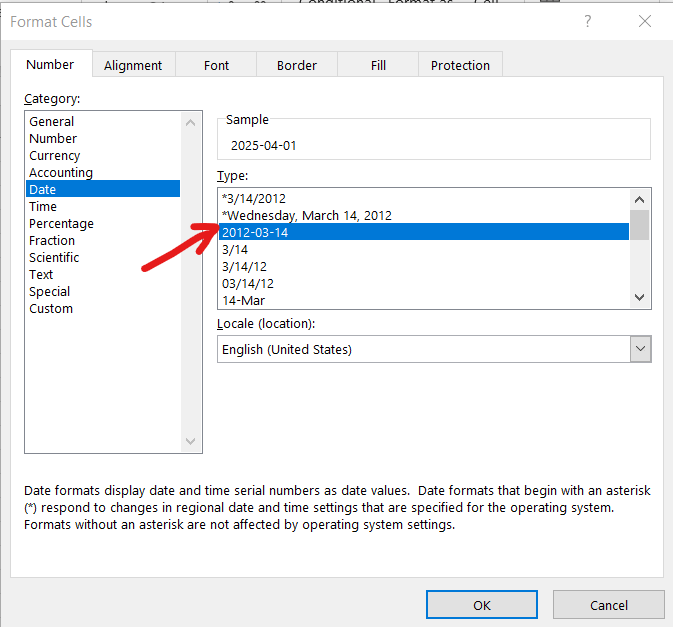673x627 pixels.
Task: Pick *Wednesday, March 14, 2012 type
Action: point(424,215)
